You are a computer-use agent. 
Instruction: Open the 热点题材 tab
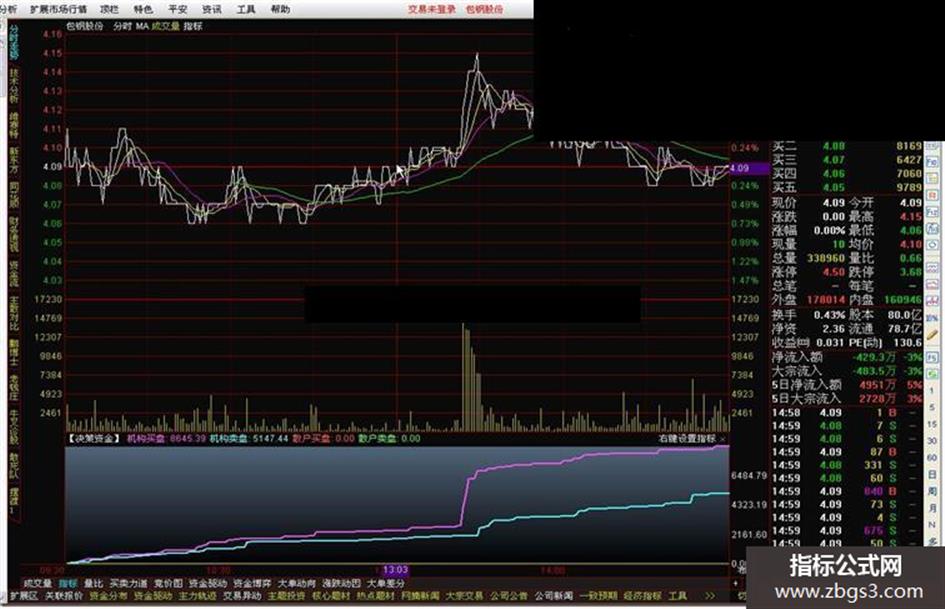click(x=375, y=596)
